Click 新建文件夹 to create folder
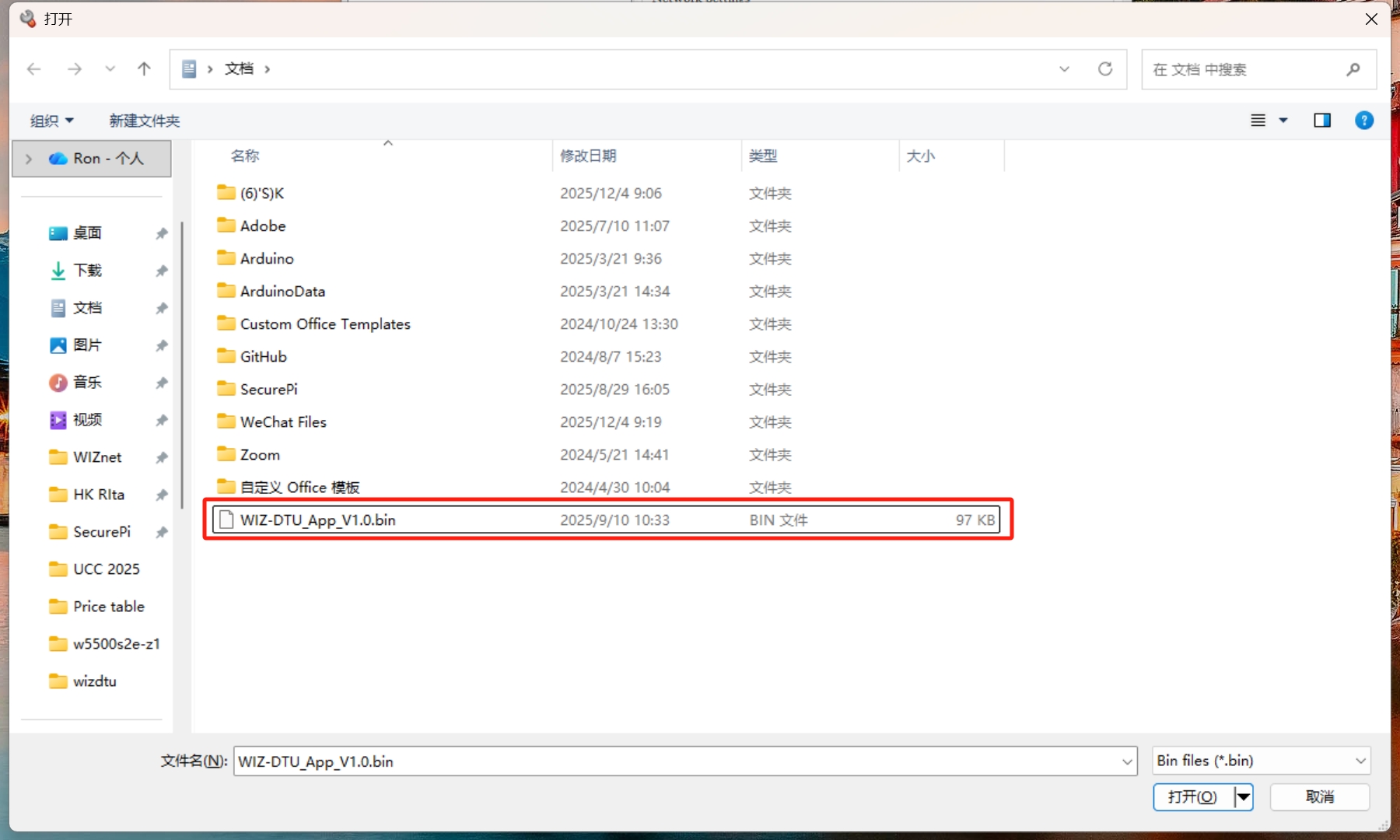 point(144,121)
